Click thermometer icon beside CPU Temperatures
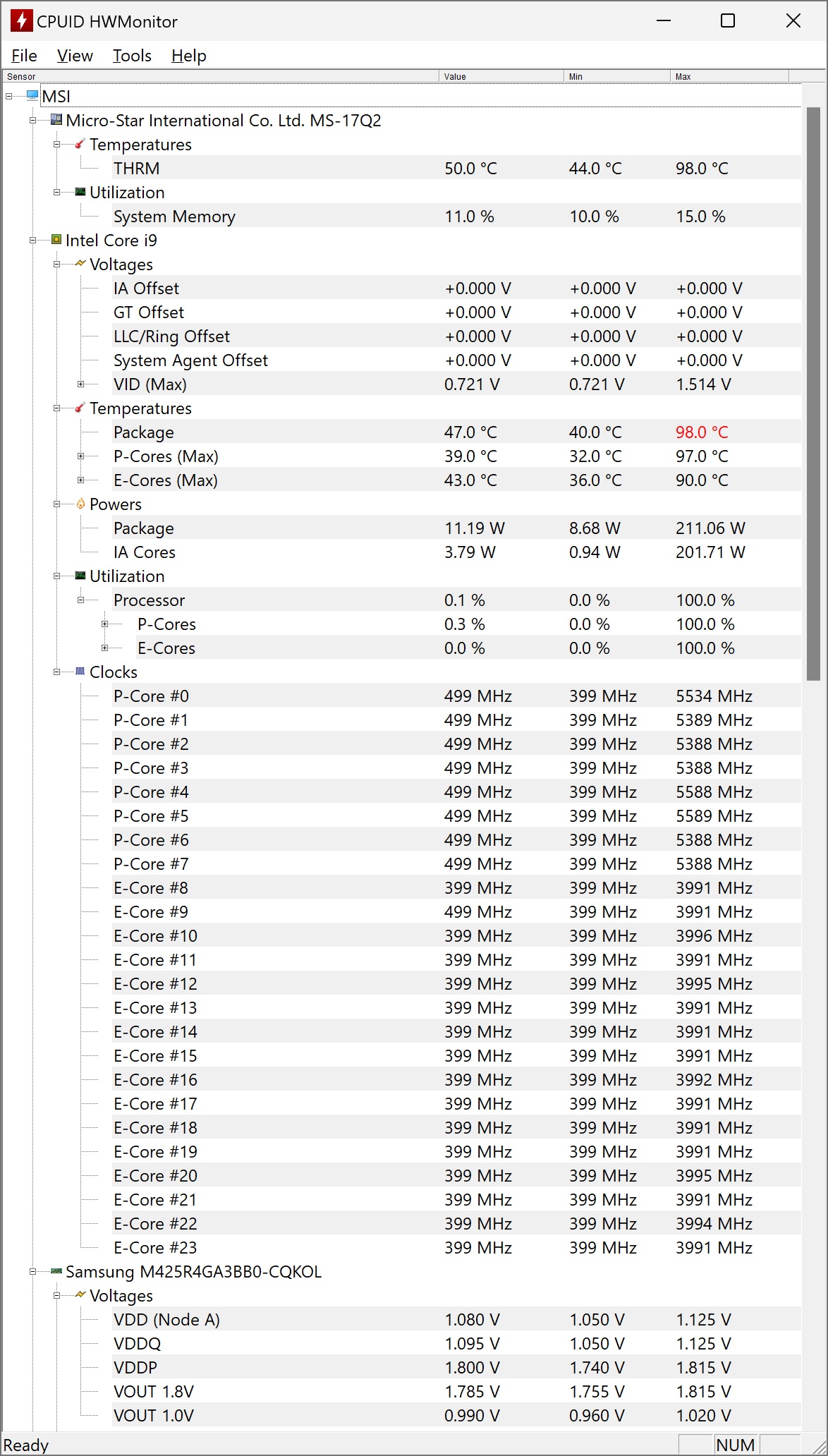828x1456 pixels. coord(80,408)
